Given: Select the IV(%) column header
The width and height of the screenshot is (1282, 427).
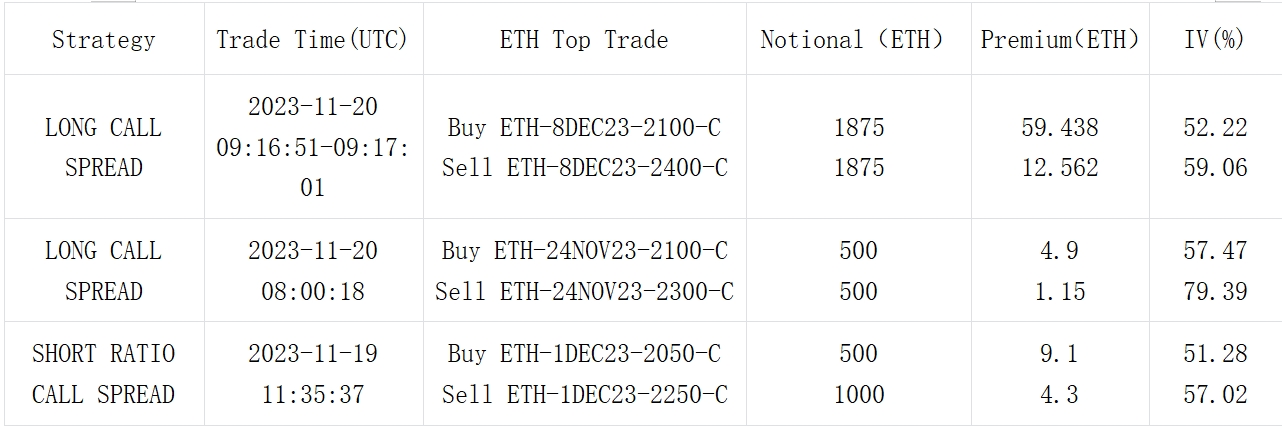Looking at the screenshot, I should coord(1216,40).
